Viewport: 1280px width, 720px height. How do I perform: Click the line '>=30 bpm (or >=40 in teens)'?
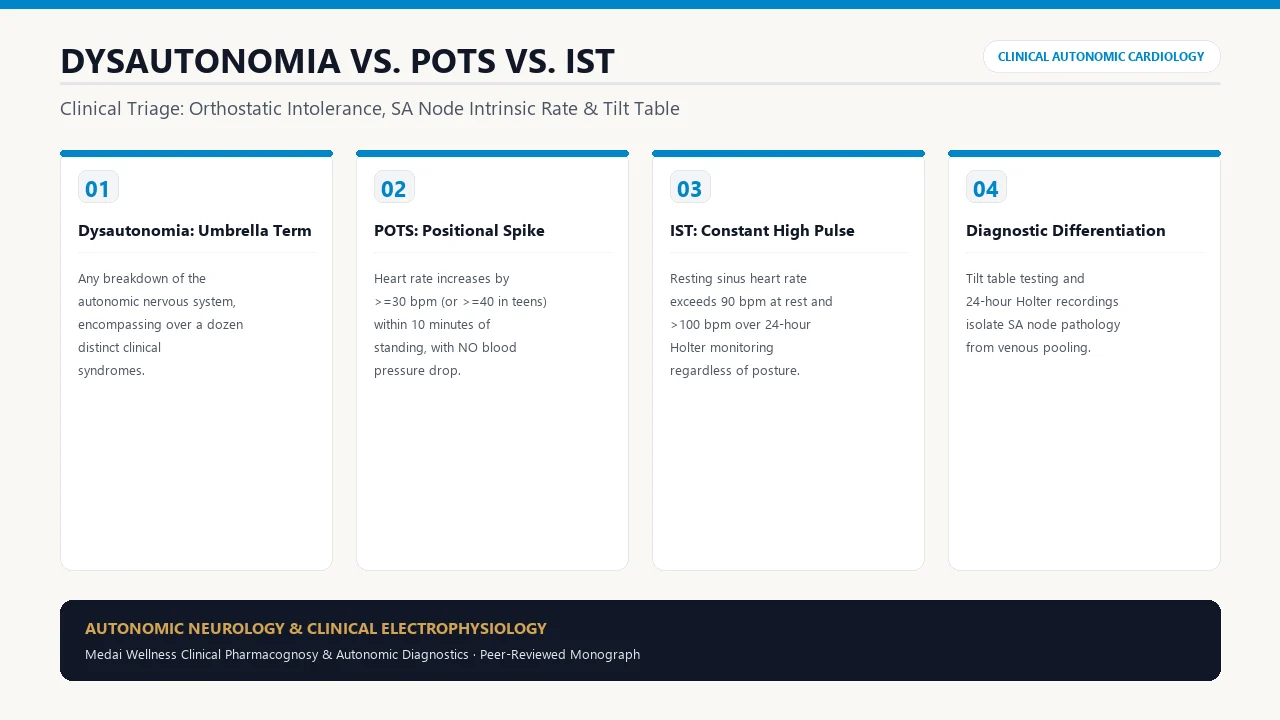[x=460, y=302]
